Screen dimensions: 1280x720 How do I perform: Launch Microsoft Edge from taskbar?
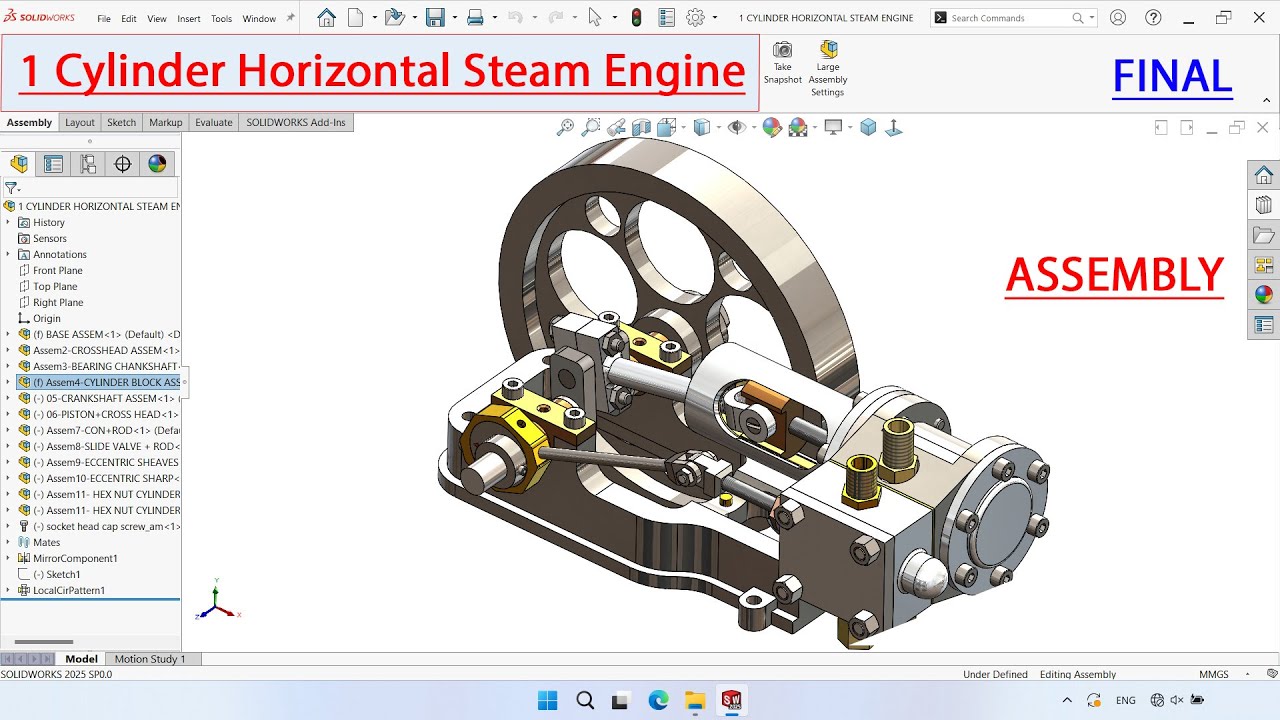point(658,700)
